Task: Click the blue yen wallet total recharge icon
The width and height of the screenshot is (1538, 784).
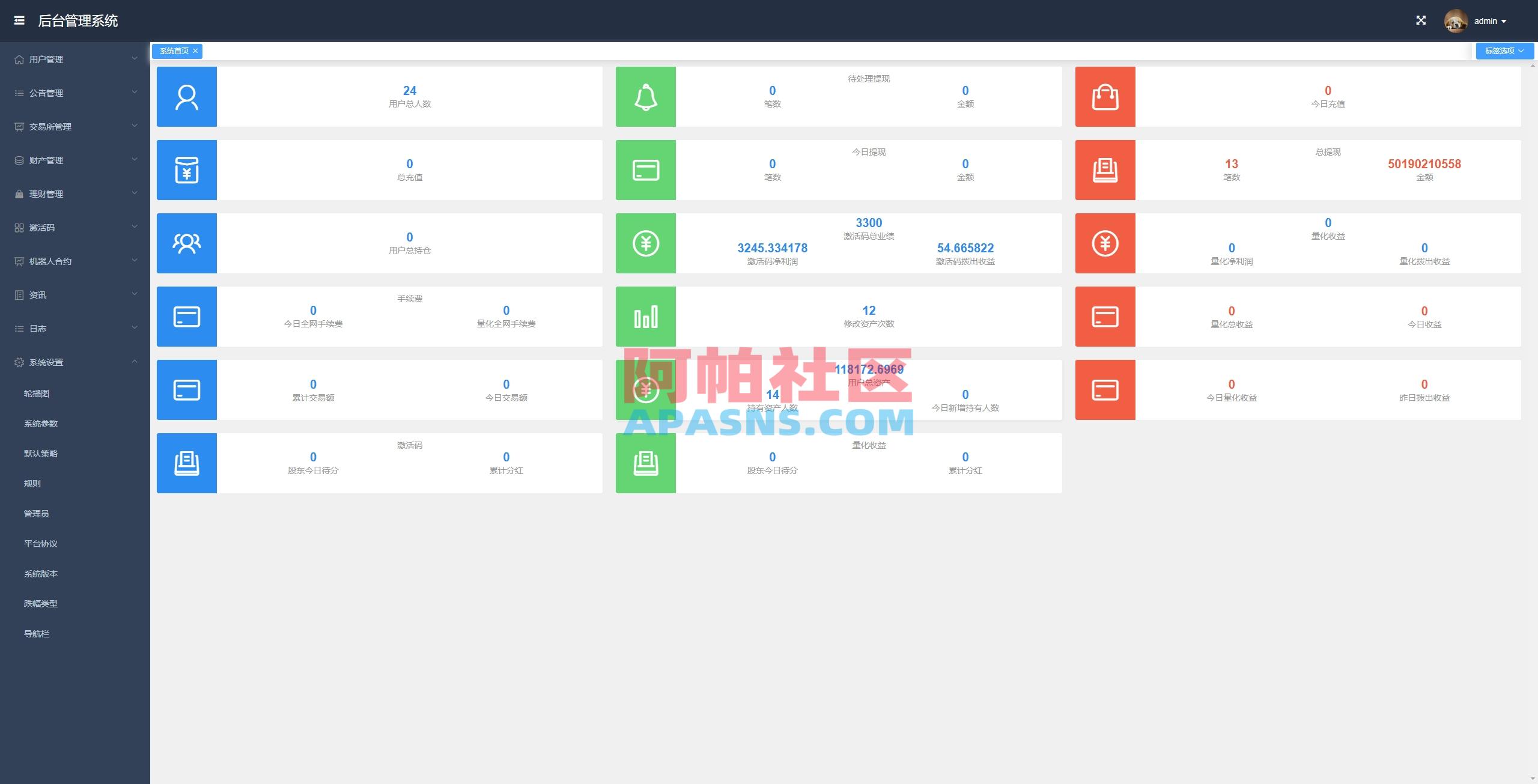Action: (187, 170)
